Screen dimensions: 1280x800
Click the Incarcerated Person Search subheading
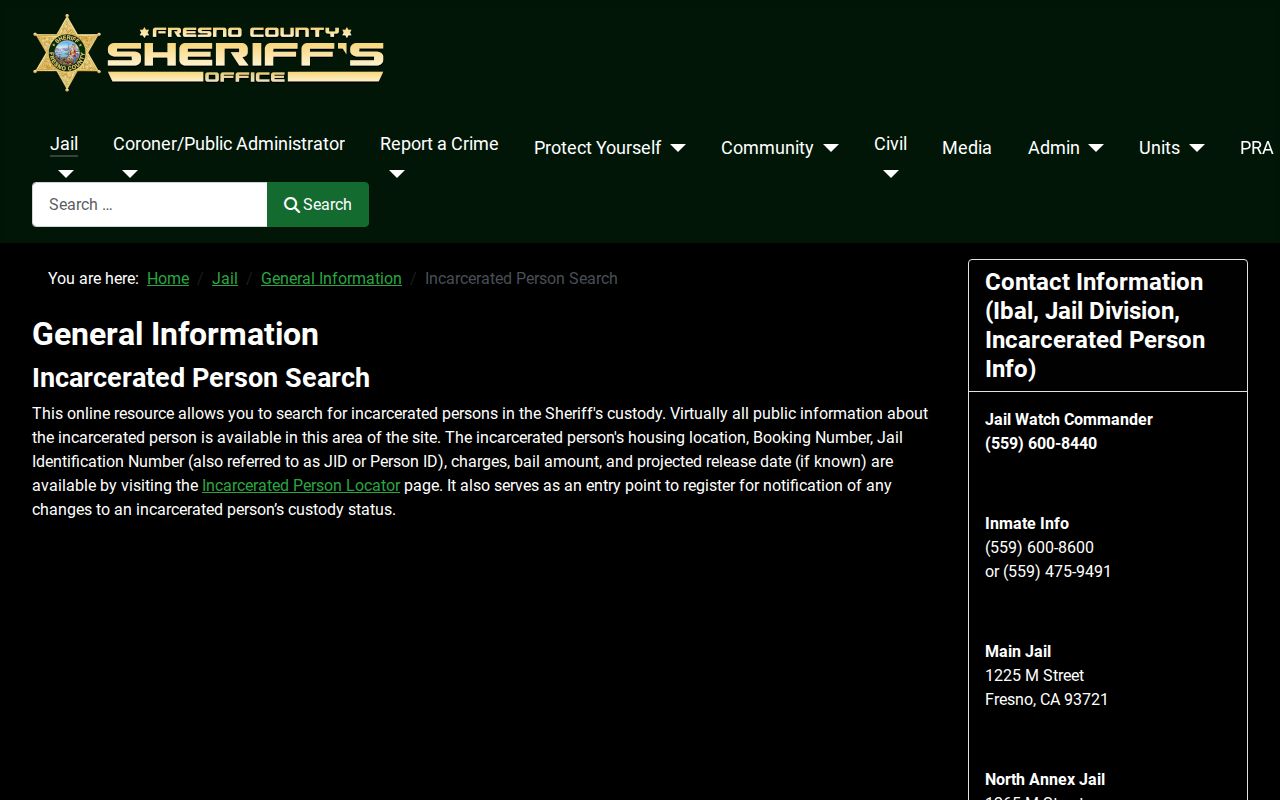point(201,378)
